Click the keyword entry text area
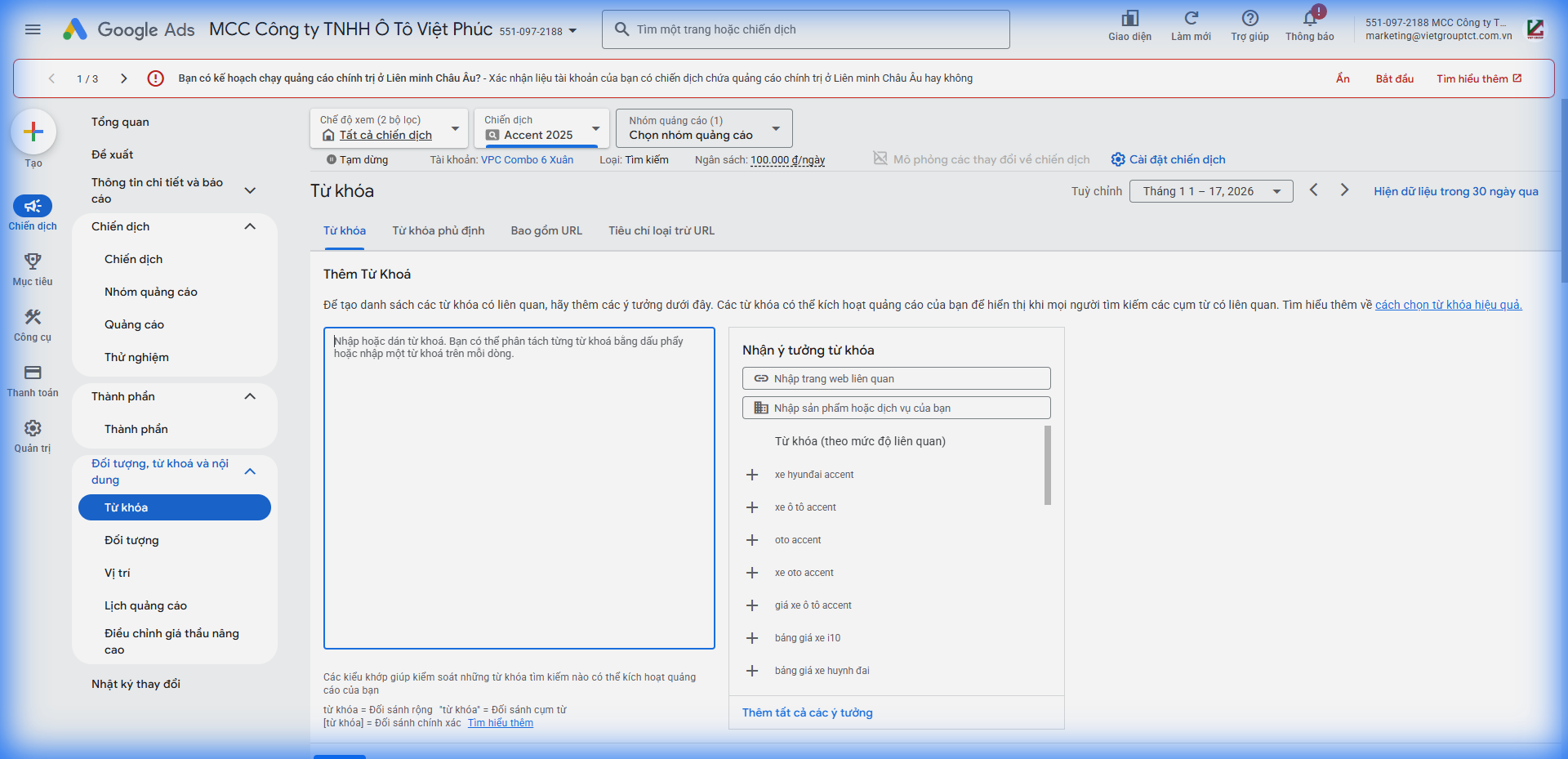This screenshot has height=759, width=1568. point(519,490)
